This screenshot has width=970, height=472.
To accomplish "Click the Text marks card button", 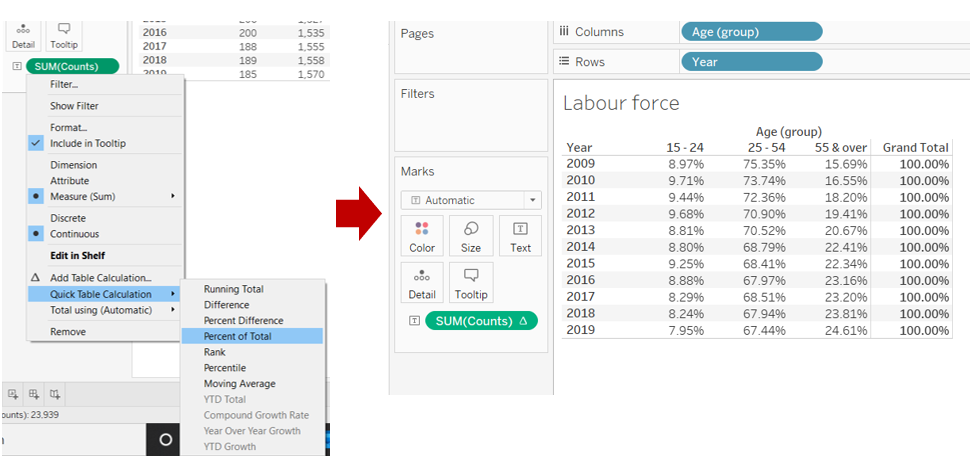I will [520, 236].
